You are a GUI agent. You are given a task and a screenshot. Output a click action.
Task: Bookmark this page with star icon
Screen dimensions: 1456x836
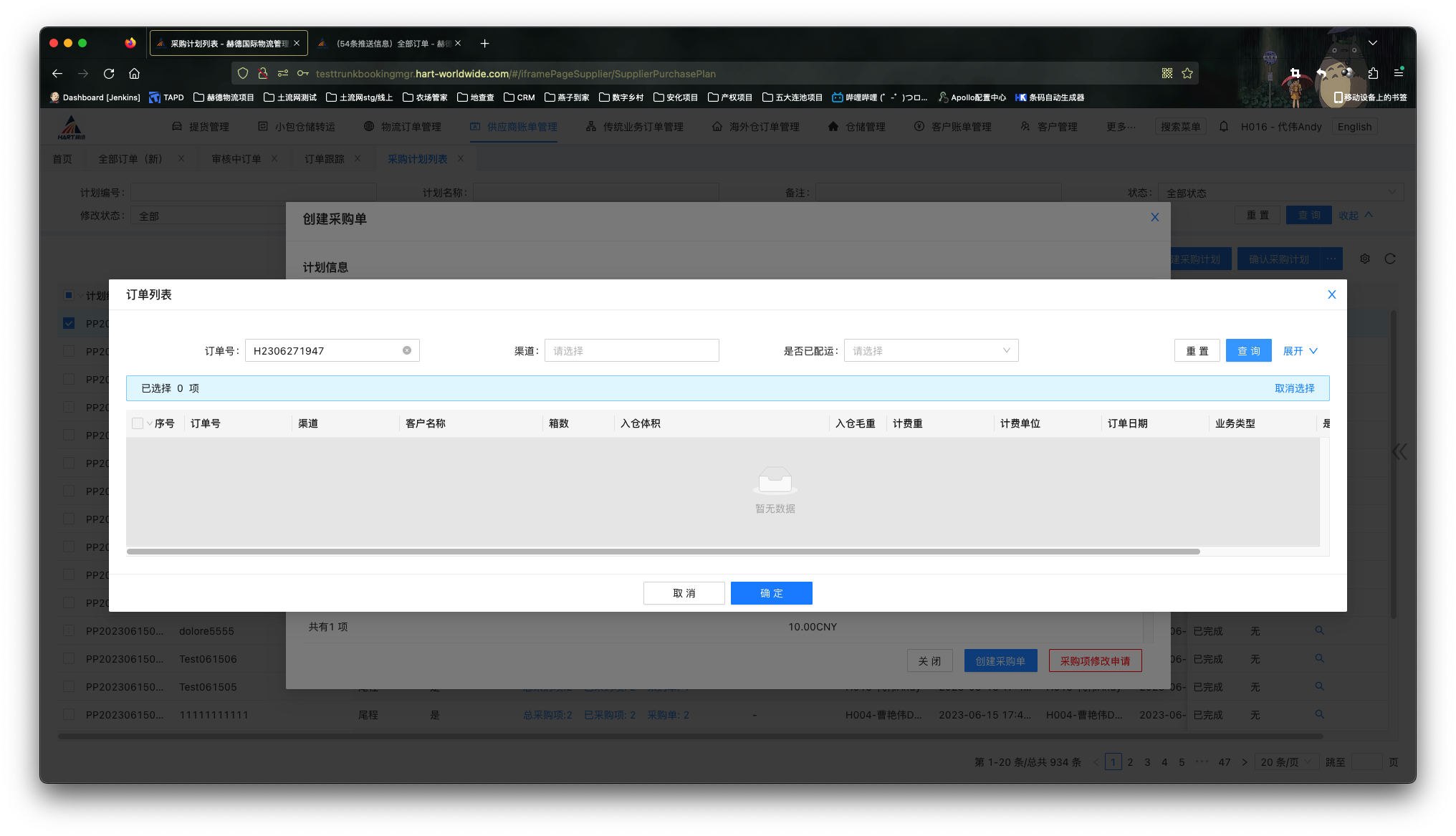click(1187, 74)
